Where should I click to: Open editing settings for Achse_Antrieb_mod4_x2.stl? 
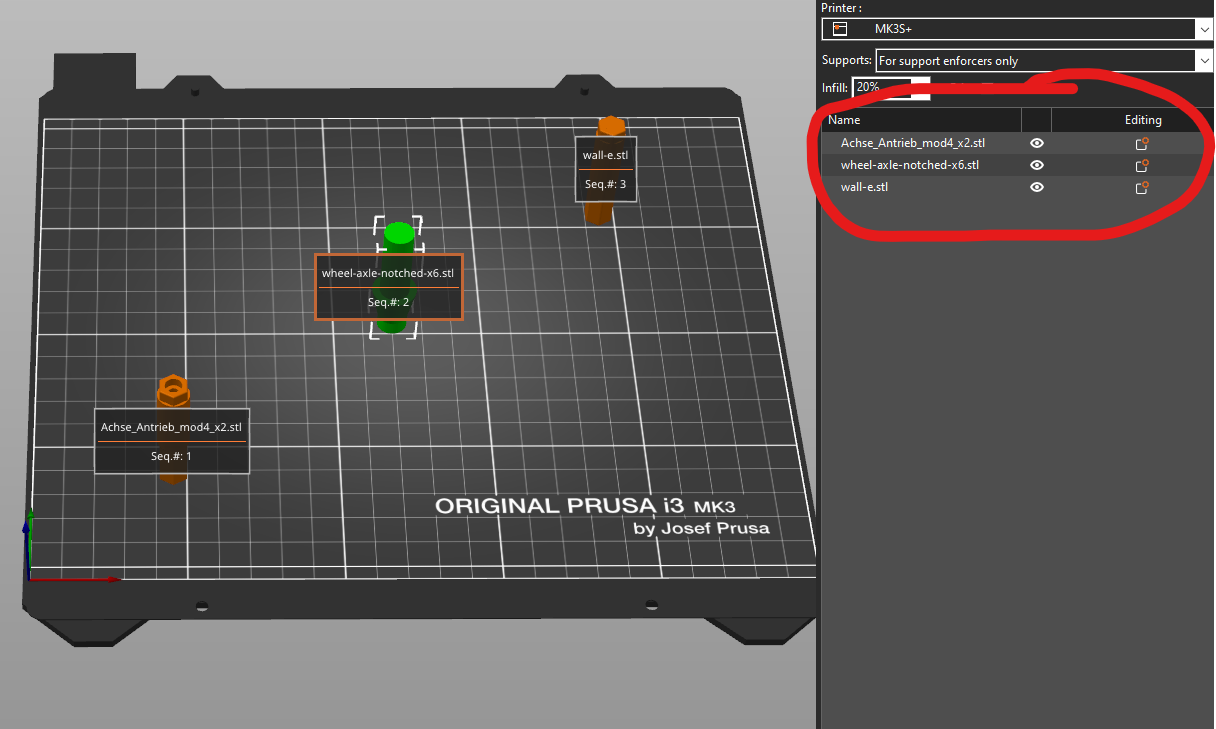point(1141,142)
